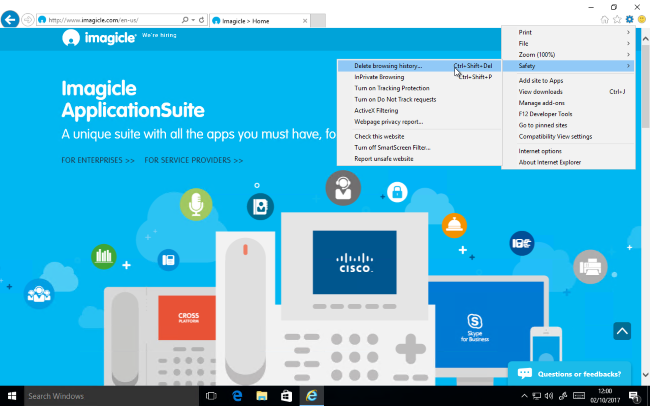Open Windows Store from taskbar
The width and height of the screenshot is (650, 406).
(286, 396)
